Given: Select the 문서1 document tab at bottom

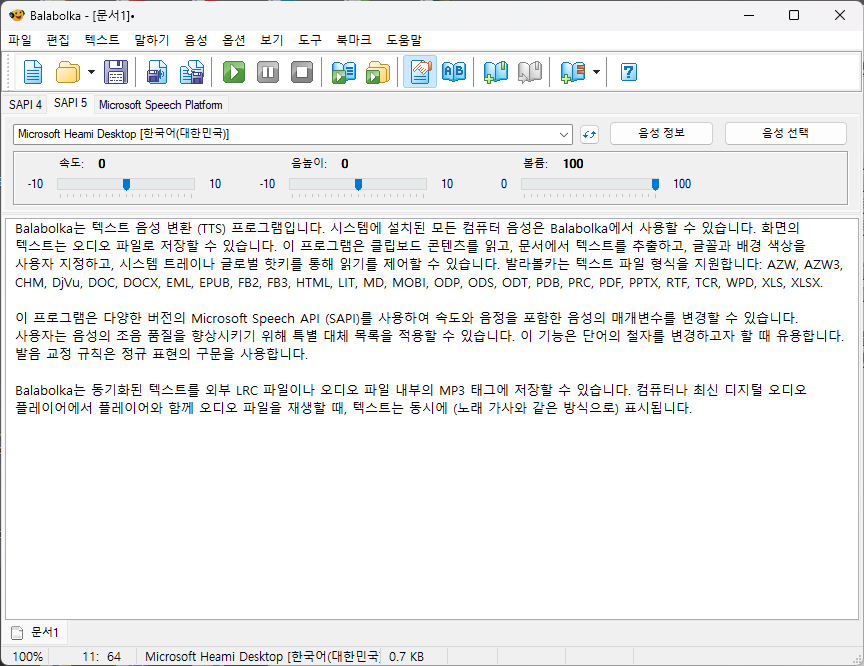Looking at the screenshot, I should tap(36, 632).
